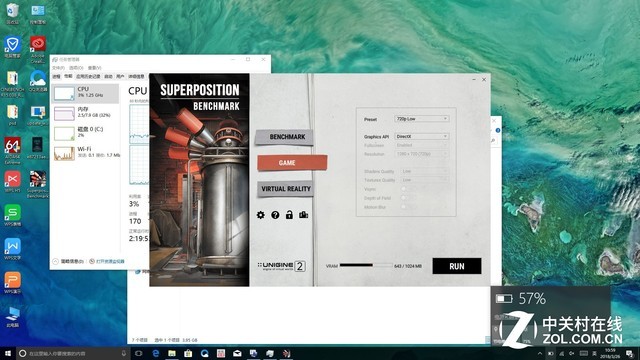Collapse Task Manager fewer details expander
The image size is (640, 360).
click(x=68, y=261)
